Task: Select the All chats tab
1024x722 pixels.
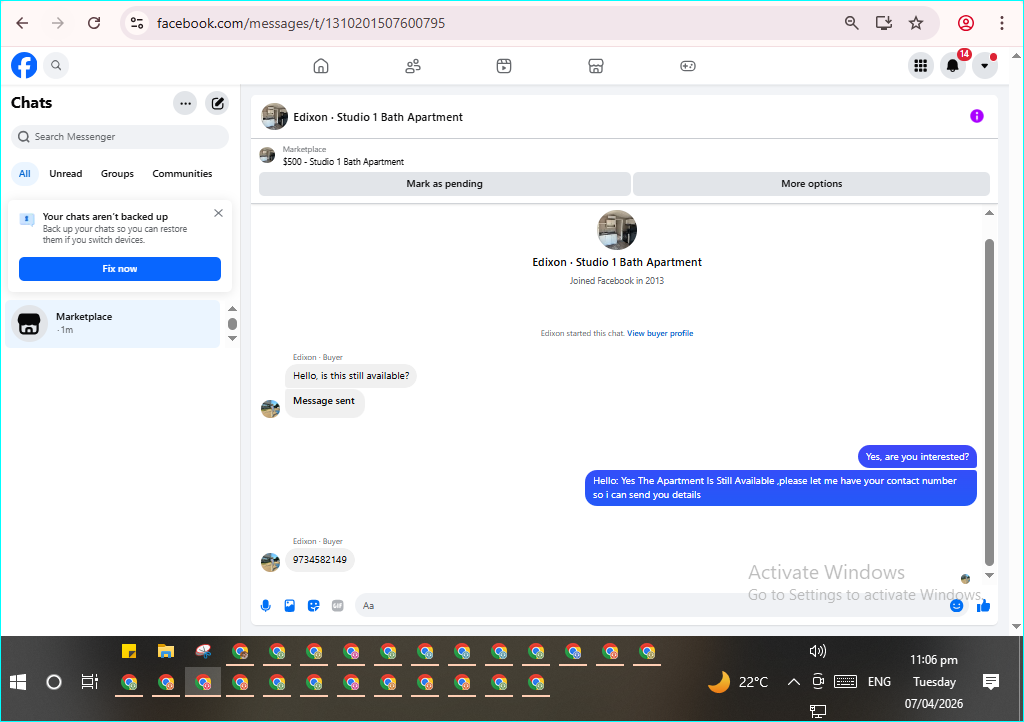Action: tap(25, 174)
